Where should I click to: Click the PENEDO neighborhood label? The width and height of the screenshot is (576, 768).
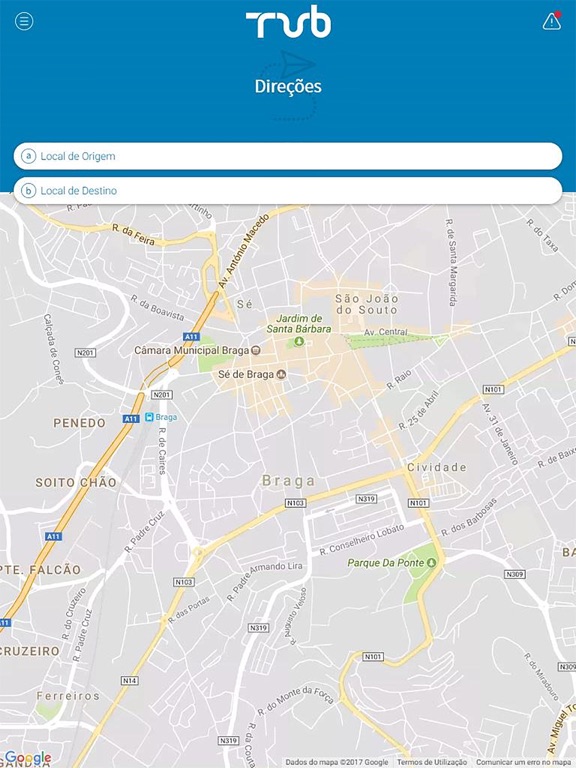[79, 423]
